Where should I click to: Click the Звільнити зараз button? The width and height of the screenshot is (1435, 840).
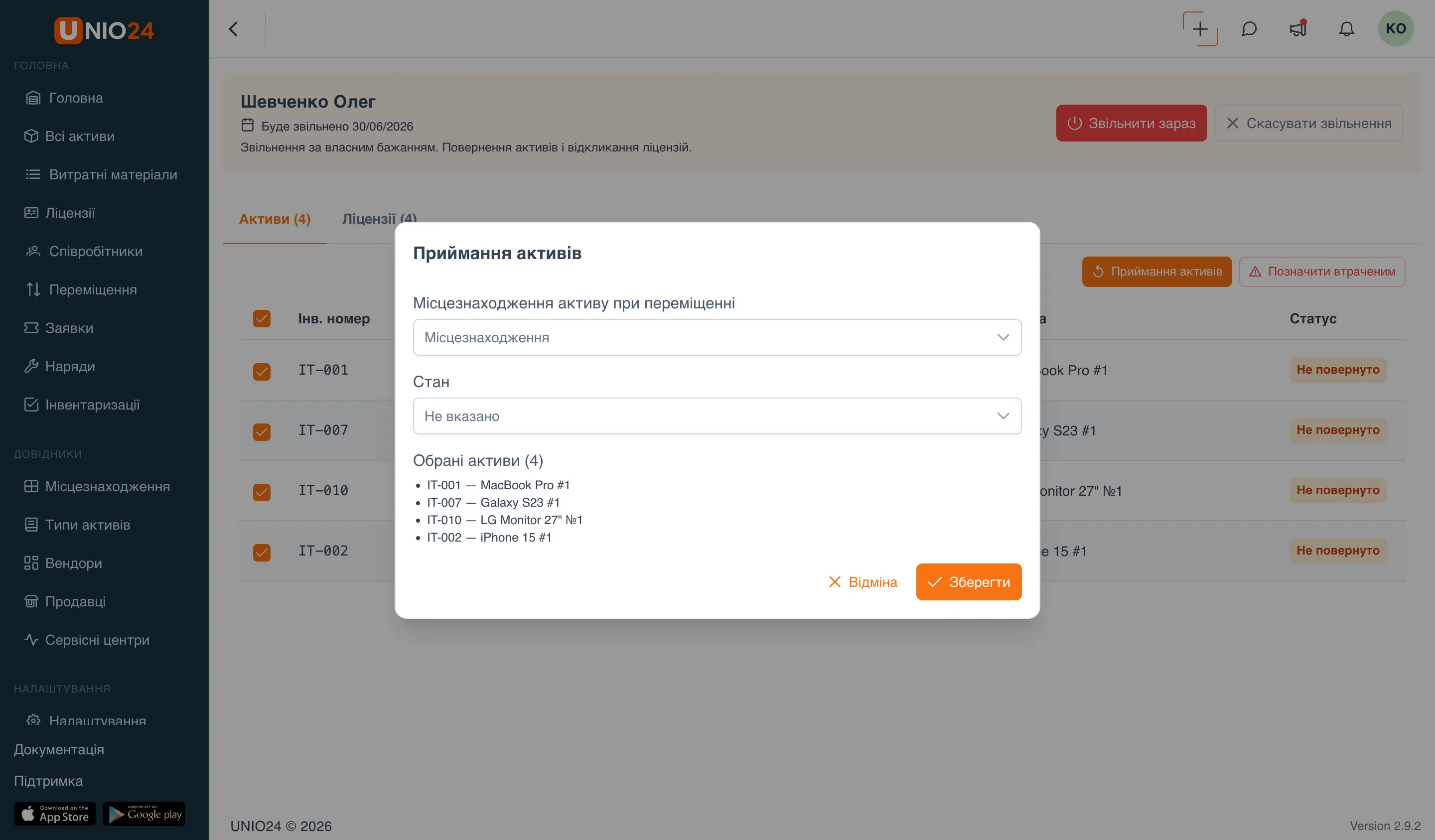[x=1132, y=123]
